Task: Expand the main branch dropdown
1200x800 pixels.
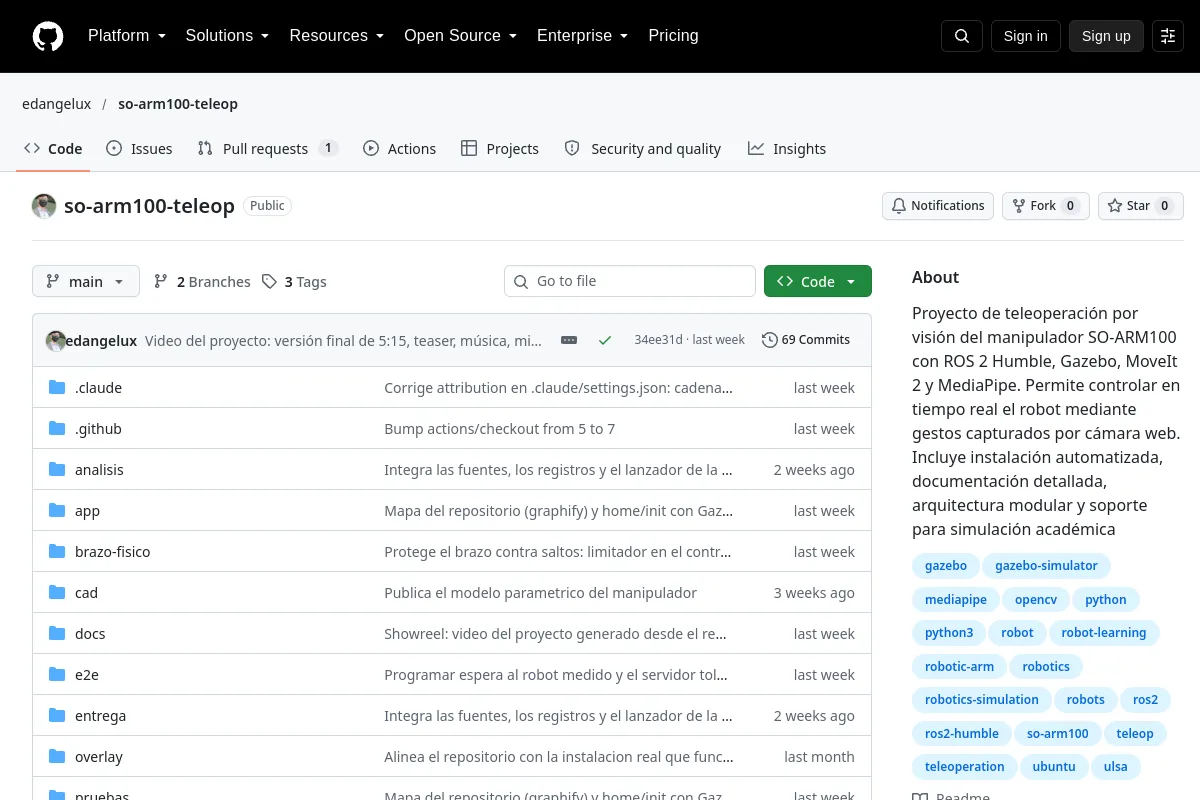Action: [86, 282]
